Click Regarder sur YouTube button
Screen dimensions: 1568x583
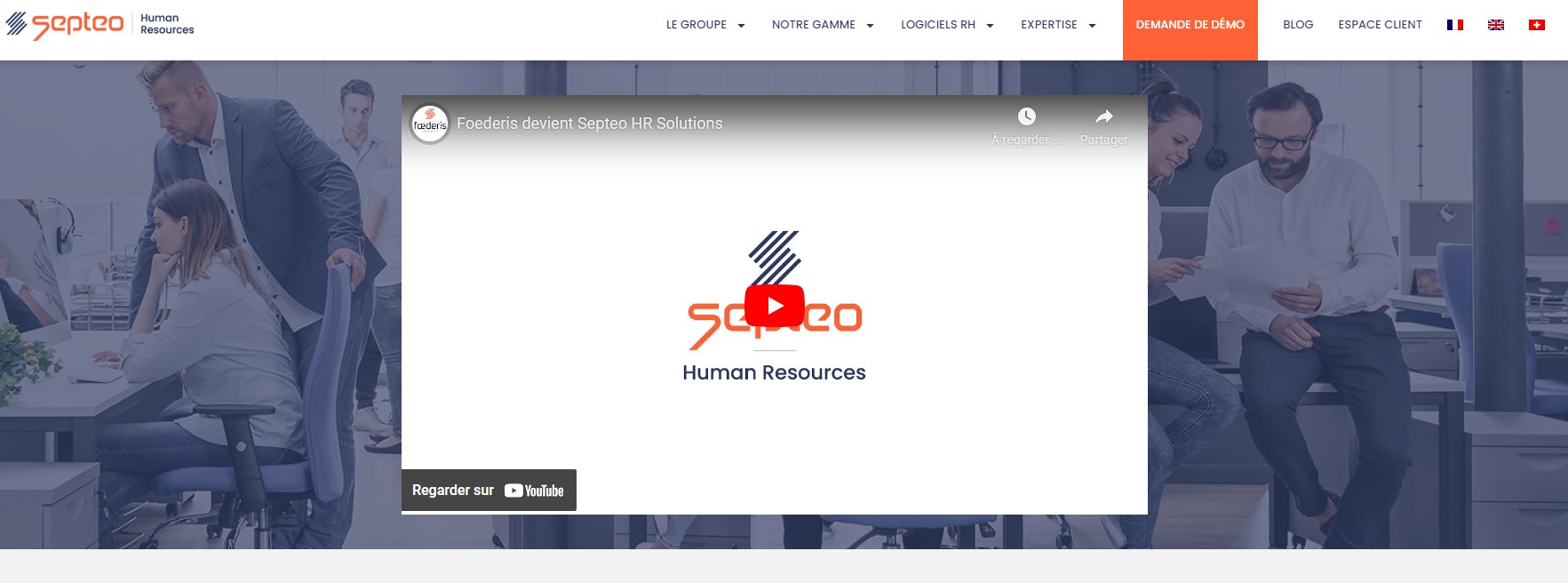pos(489,491)
